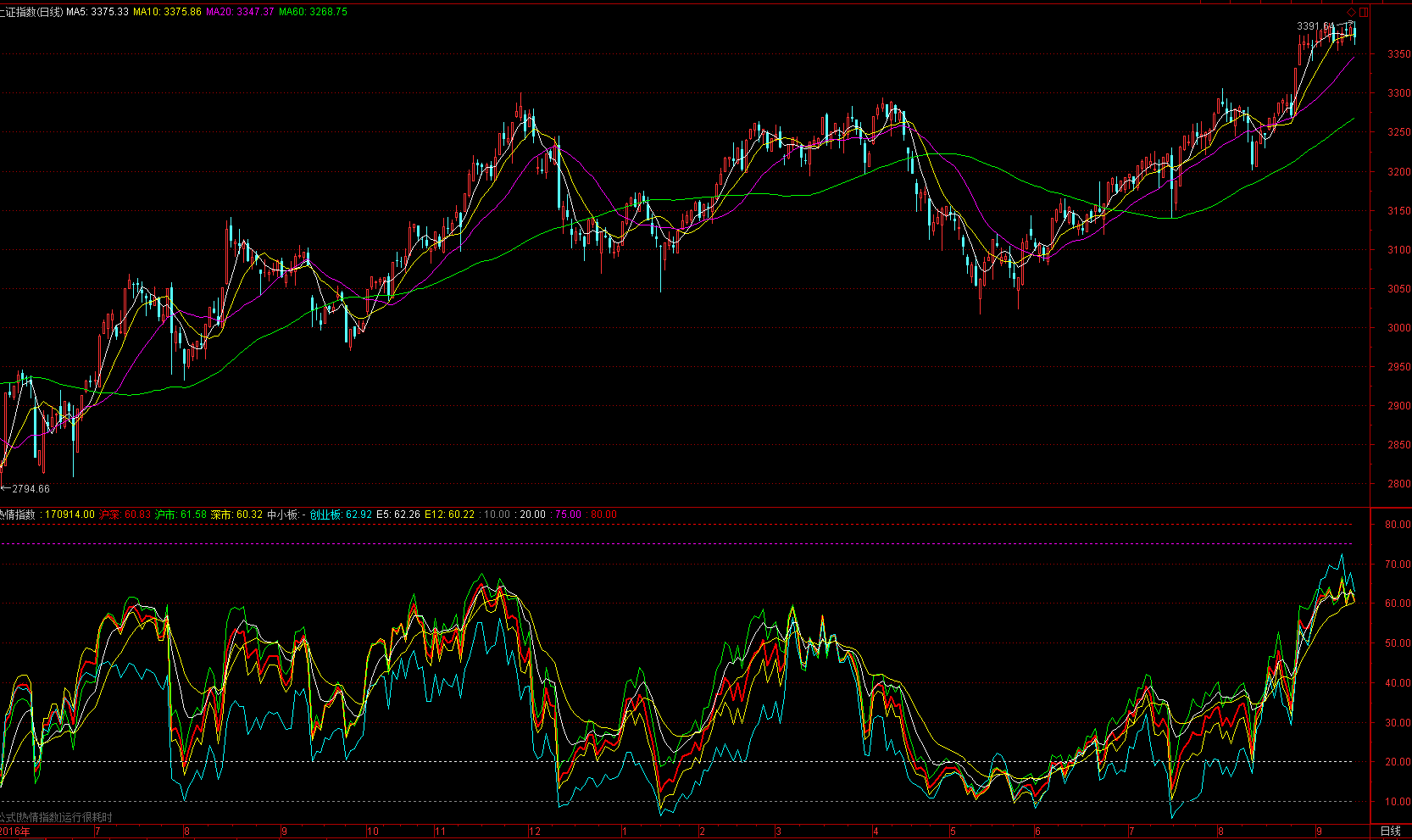The height and width of the screenshot is (840, 1412).
Task: Click the 上证指数(日线) chart title
Action: click(x=31, y=12)
